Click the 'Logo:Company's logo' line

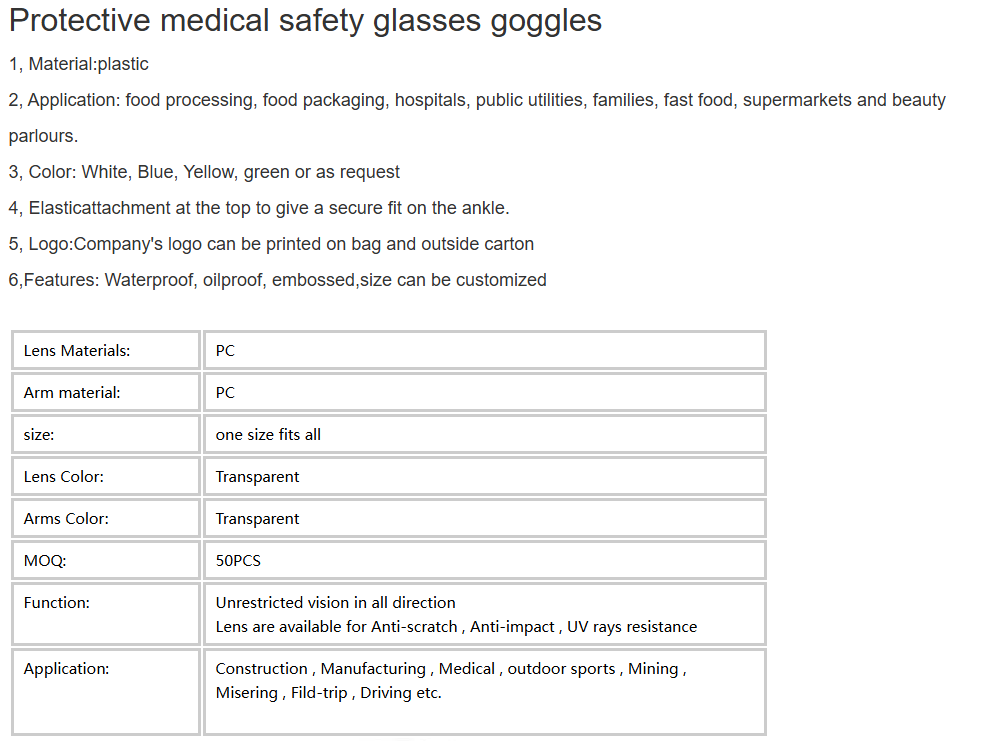click(x=271, y=244)
